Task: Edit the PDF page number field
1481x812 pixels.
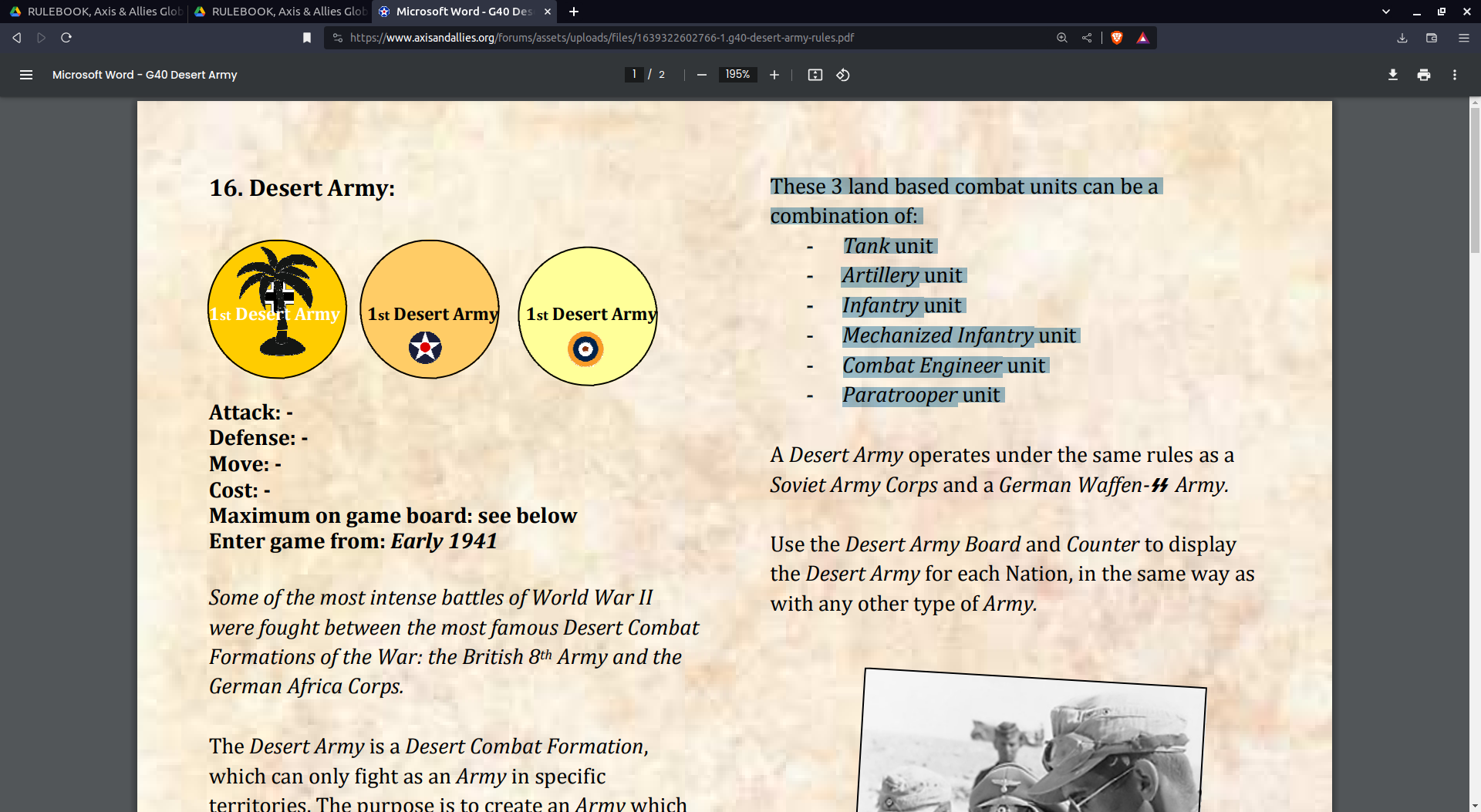Action: pos(634,75)
